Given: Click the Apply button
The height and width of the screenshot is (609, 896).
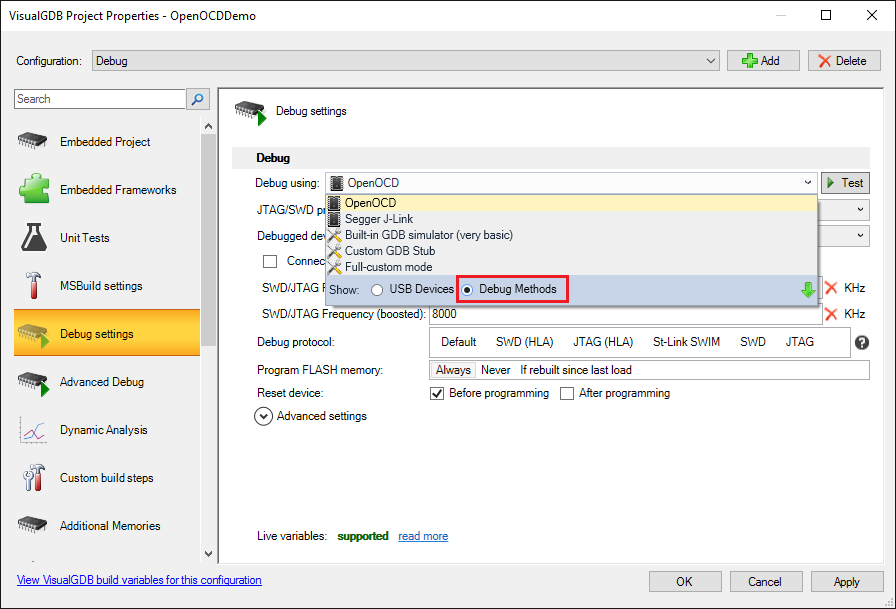Looking at the screenshot, I should pos(846,582).
